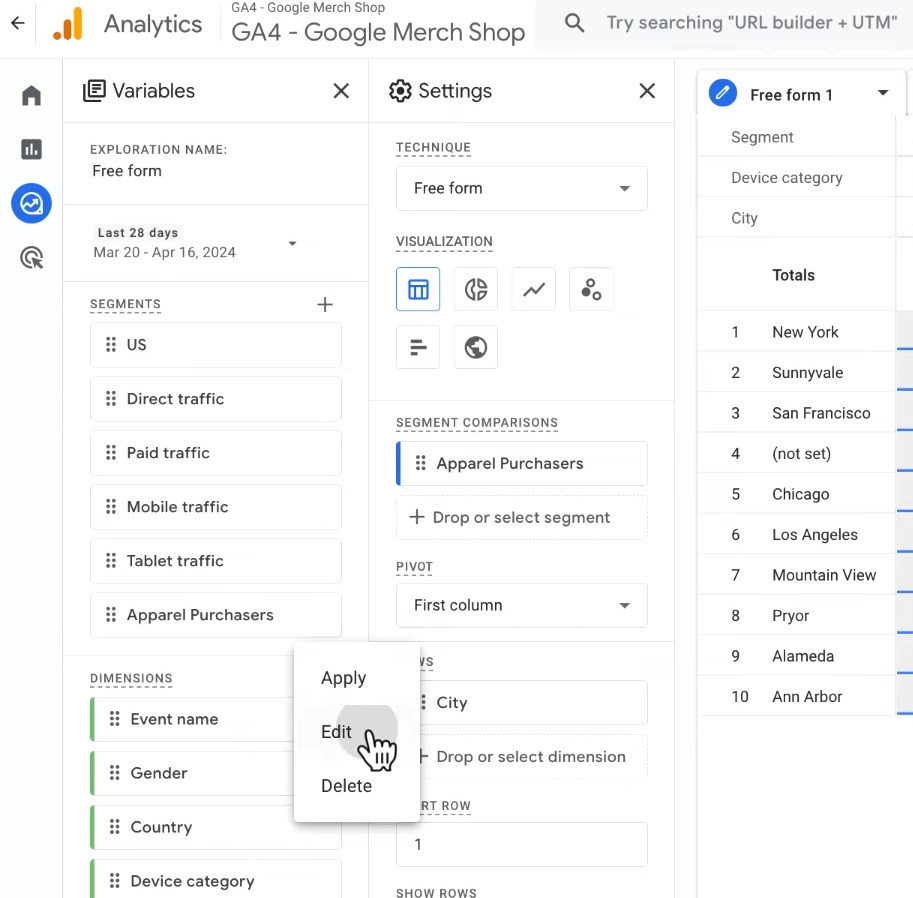Click drag handle of Mobile traffic segment
The width and height of the screenshot is (913, 898).
(111, 507)
